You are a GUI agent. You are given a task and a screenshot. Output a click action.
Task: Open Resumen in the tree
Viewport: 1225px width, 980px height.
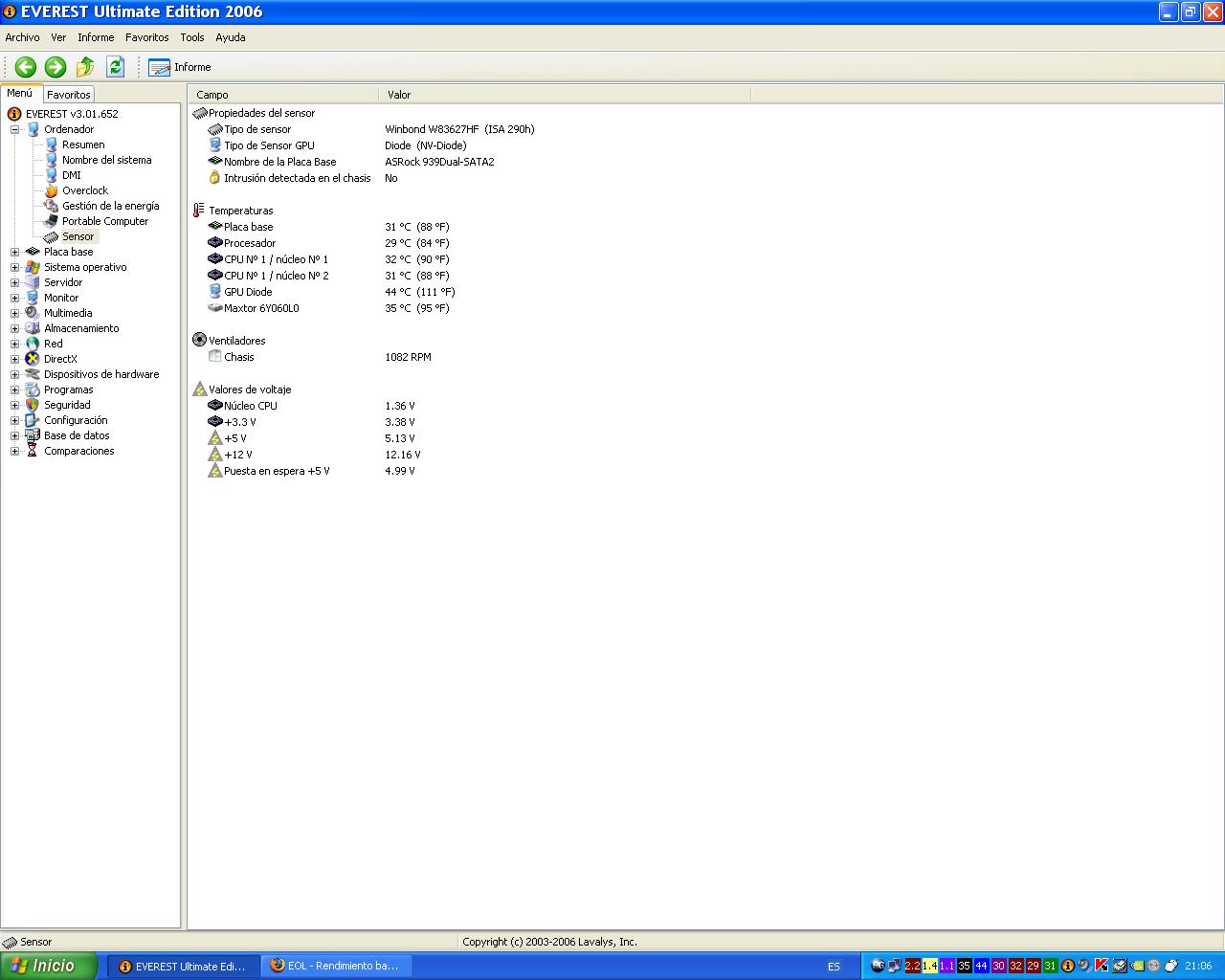pyautogui.click(x=83, y=145)
